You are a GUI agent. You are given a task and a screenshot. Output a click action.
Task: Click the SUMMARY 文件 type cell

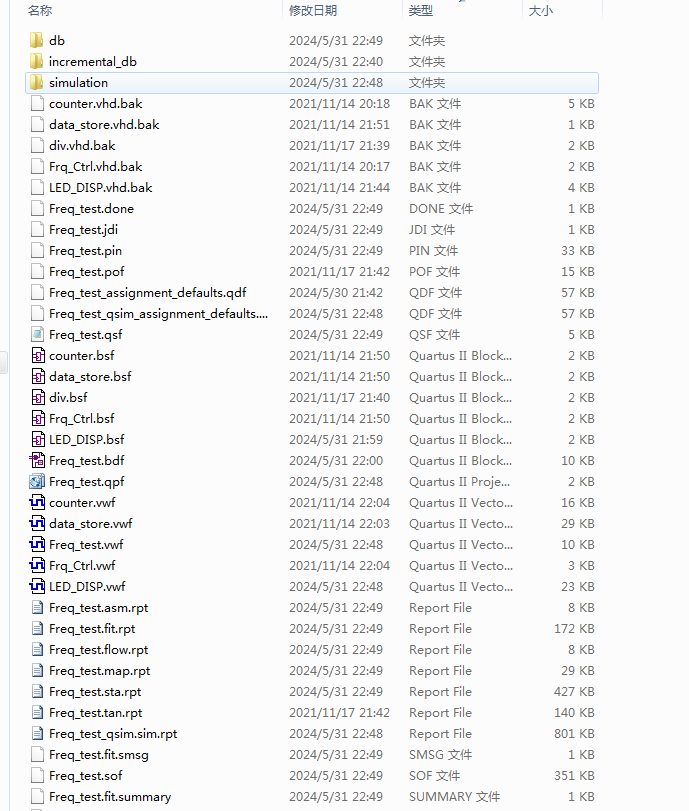click(x=454, y=797)
